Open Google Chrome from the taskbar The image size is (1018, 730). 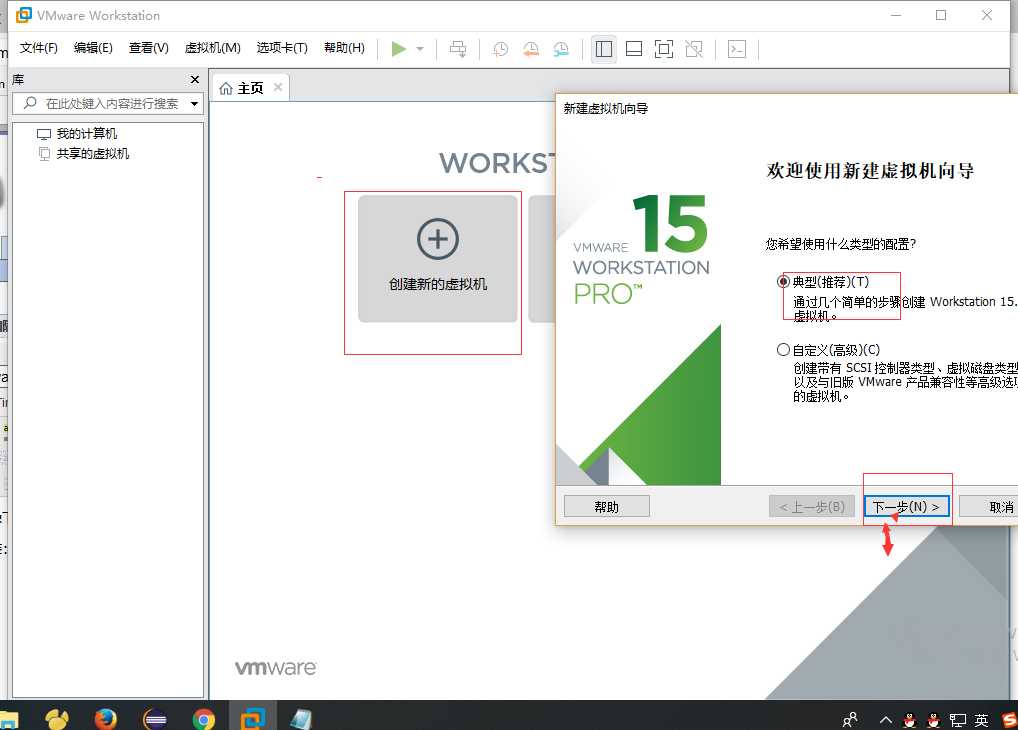pyautogui.click(x=204, y=718)
